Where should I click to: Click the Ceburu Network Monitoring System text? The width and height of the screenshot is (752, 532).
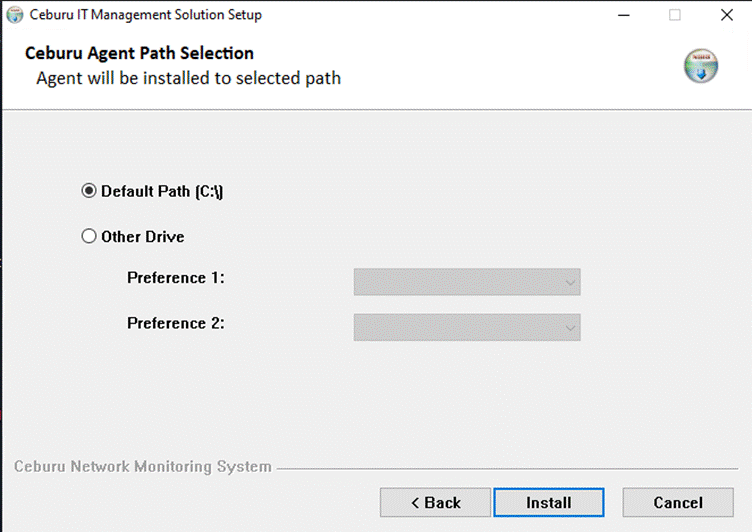142,466
